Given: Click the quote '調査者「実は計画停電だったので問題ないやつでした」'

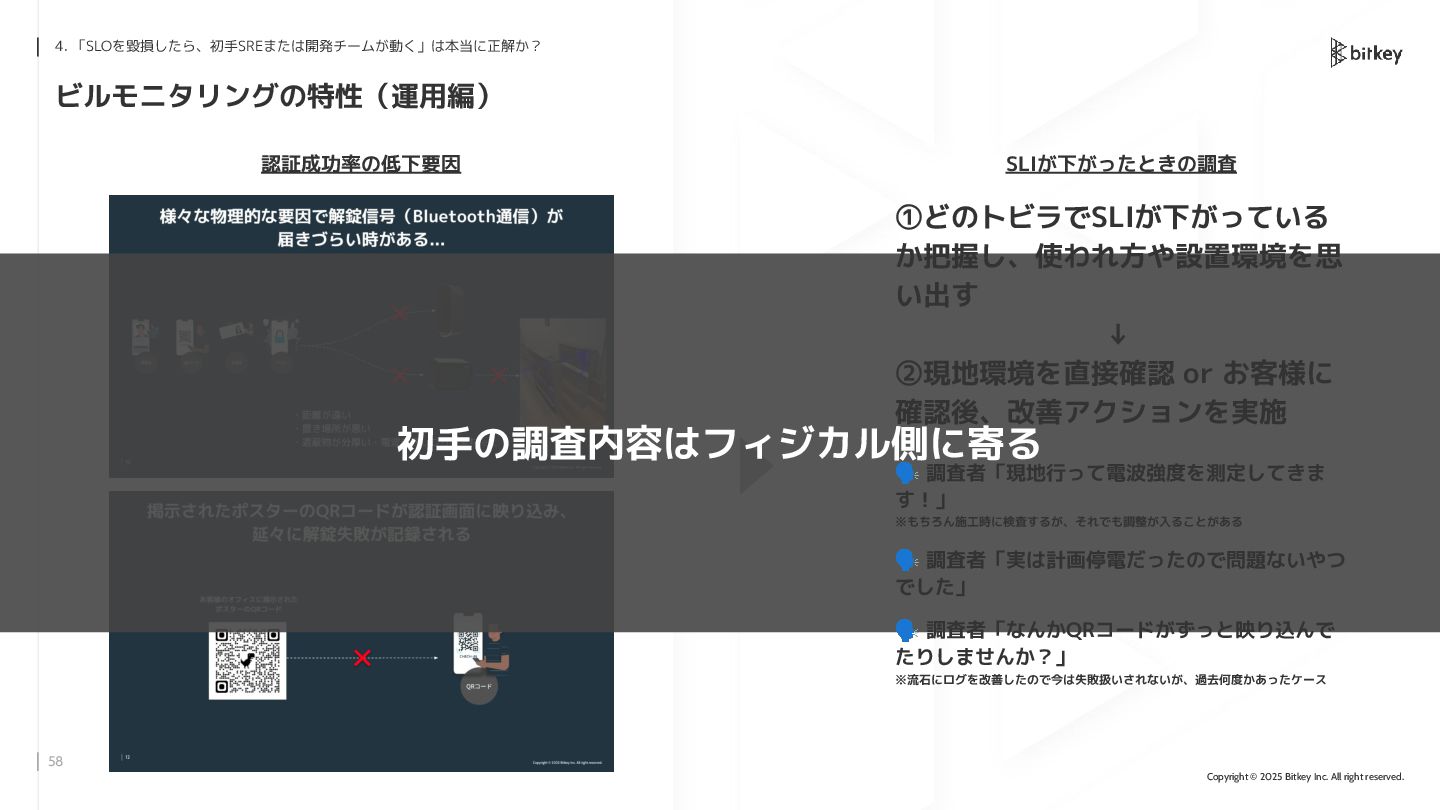Looking at the screenshot, I should [x=1120, y=572].
